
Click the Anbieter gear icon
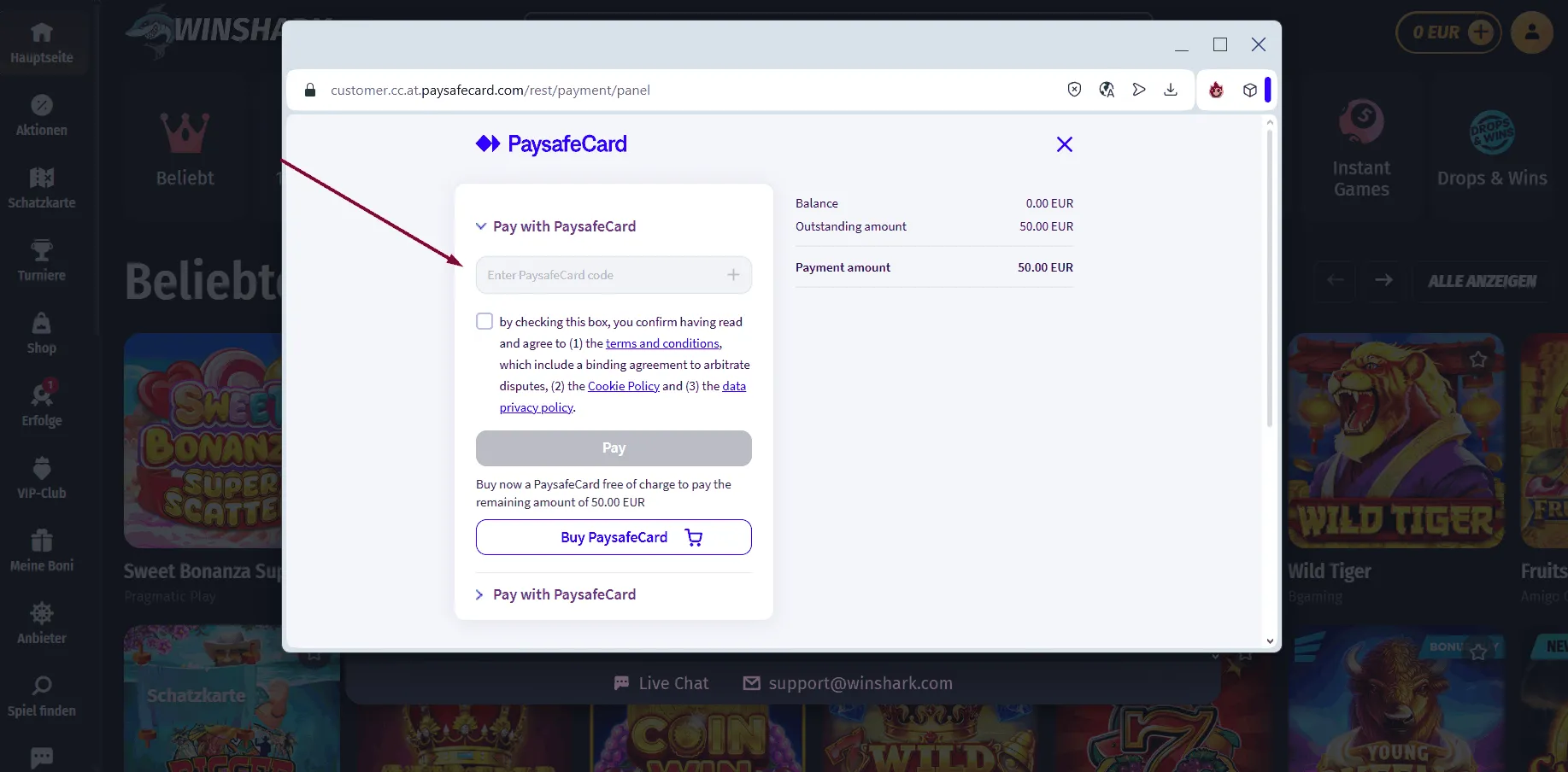point(41,613)
